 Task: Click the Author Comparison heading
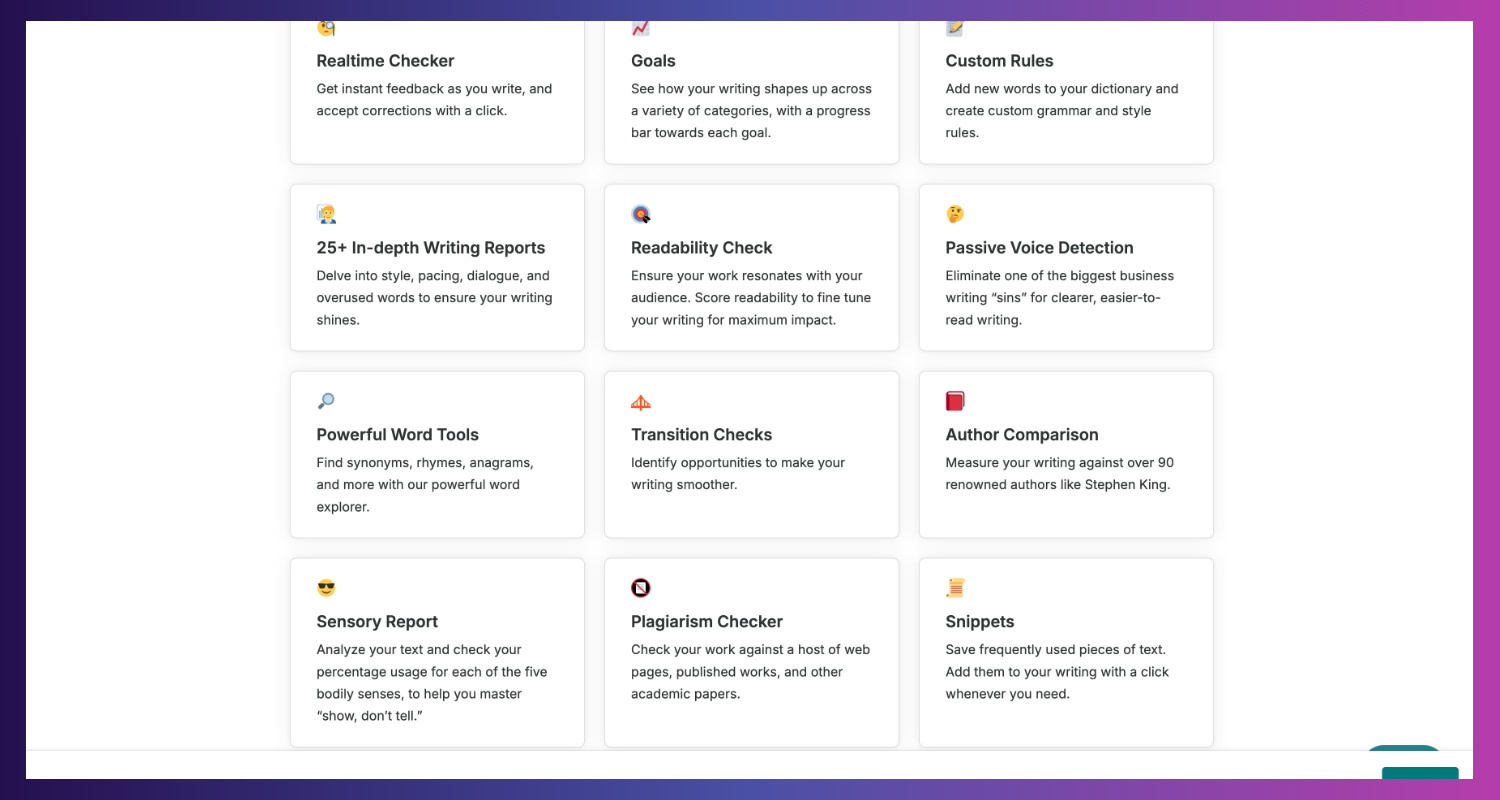click(1022, 435)
